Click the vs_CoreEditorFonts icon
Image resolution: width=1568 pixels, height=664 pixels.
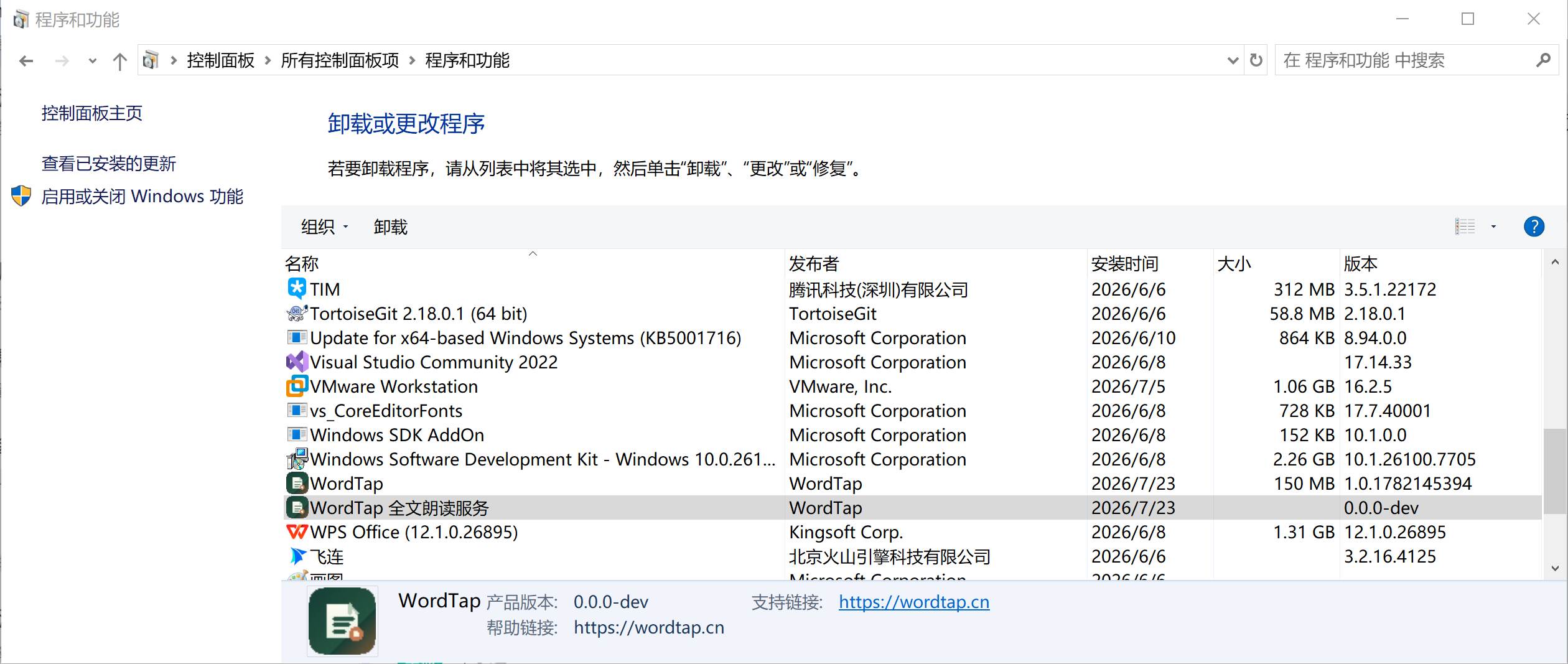297,410
